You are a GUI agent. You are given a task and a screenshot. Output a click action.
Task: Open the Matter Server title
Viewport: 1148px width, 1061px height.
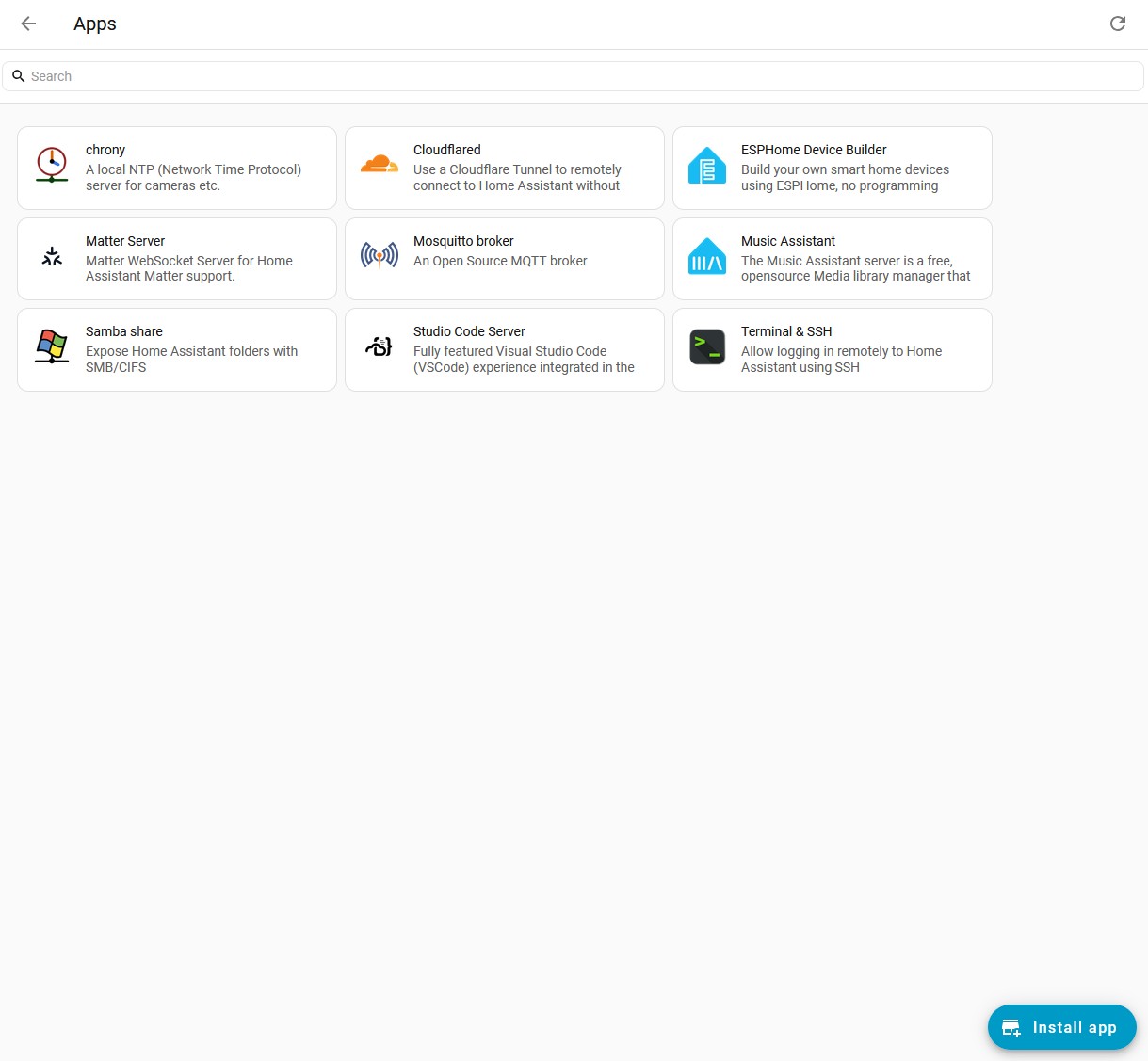(x=125, y=241)
